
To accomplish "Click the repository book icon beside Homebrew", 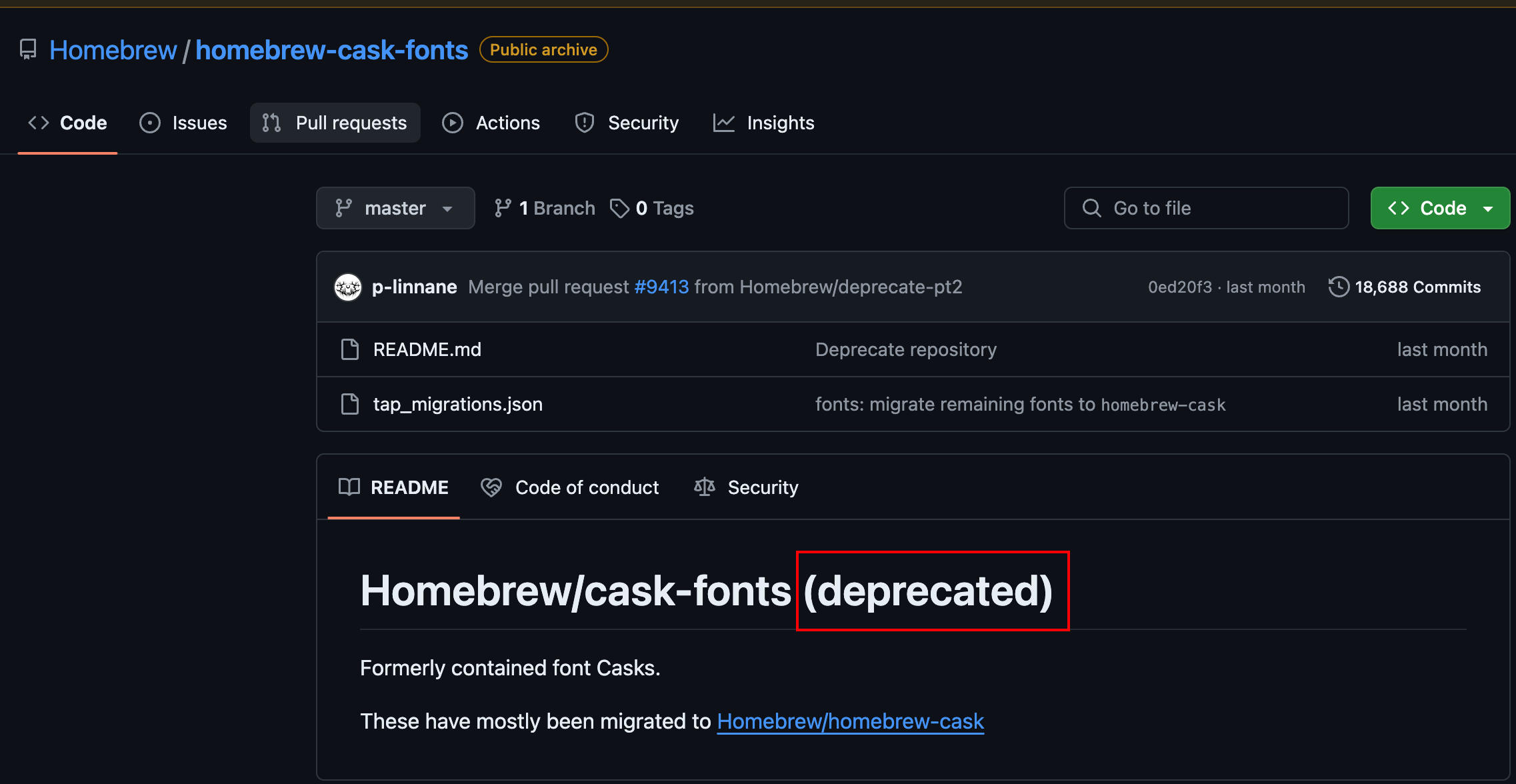I will (28, 50).
